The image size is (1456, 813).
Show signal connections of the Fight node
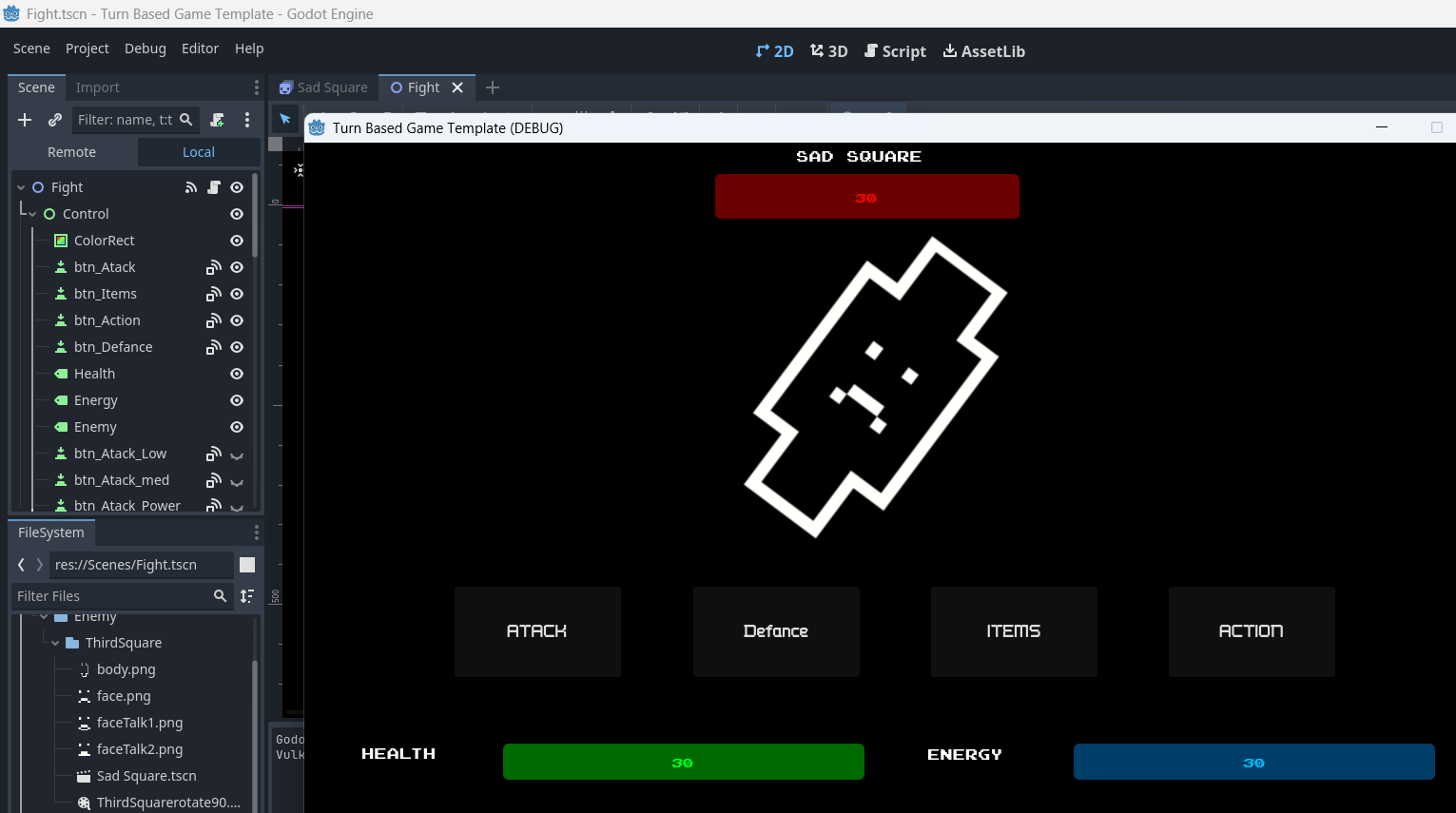point(191,187)
